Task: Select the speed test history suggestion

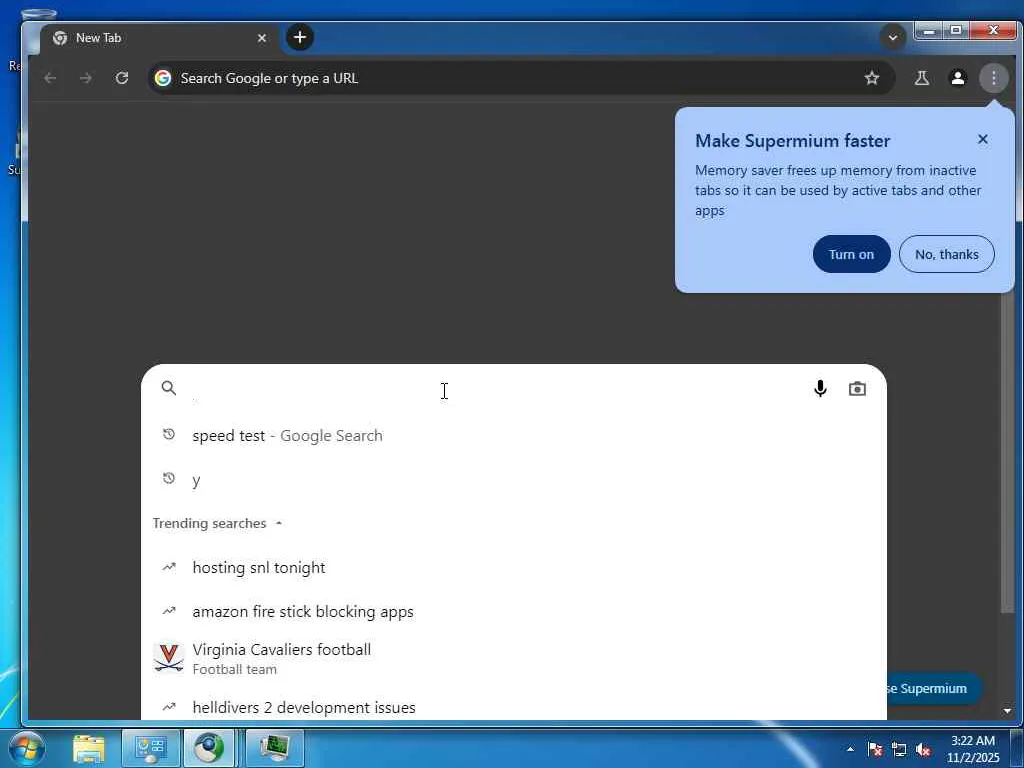Action: (x=513, y=436)
